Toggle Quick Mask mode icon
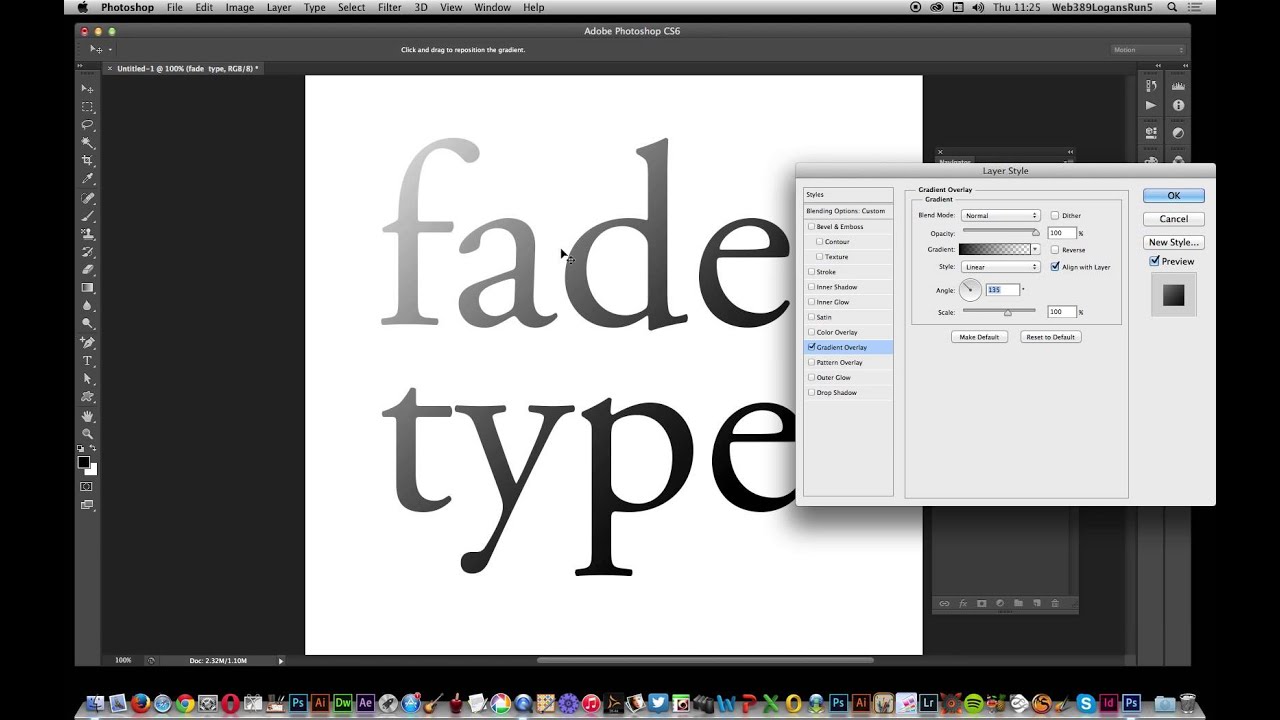 coord(87,487)
